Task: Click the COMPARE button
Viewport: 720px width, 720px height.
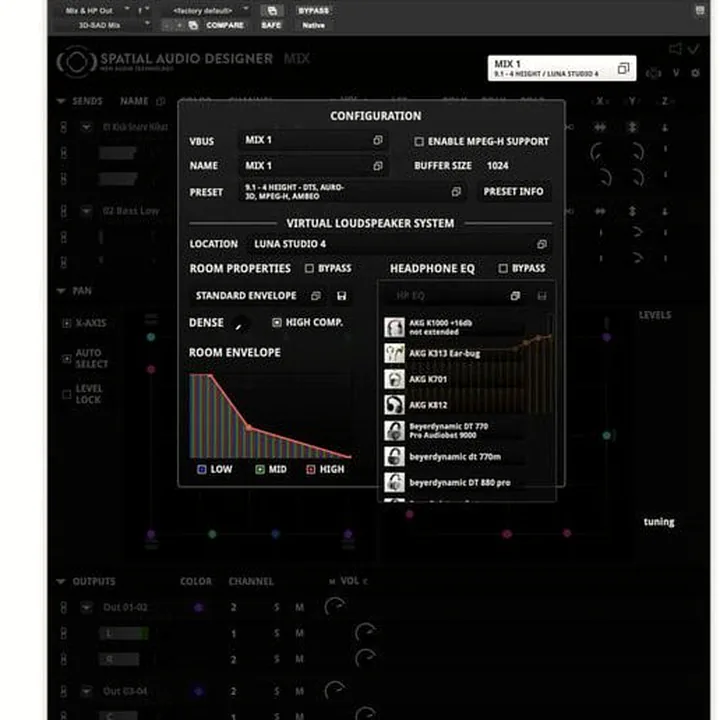Action: point(225,25)
